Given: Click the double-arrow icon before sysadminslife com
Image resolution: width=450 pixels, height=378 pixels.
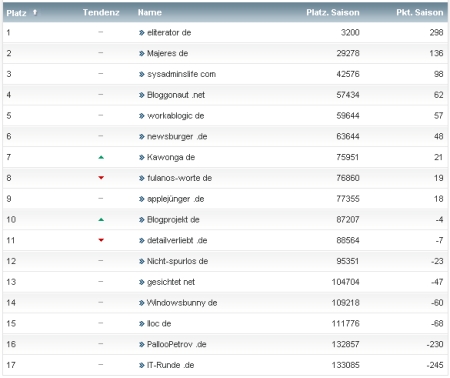Looking at the screenshot, I should tap(142, 74).
